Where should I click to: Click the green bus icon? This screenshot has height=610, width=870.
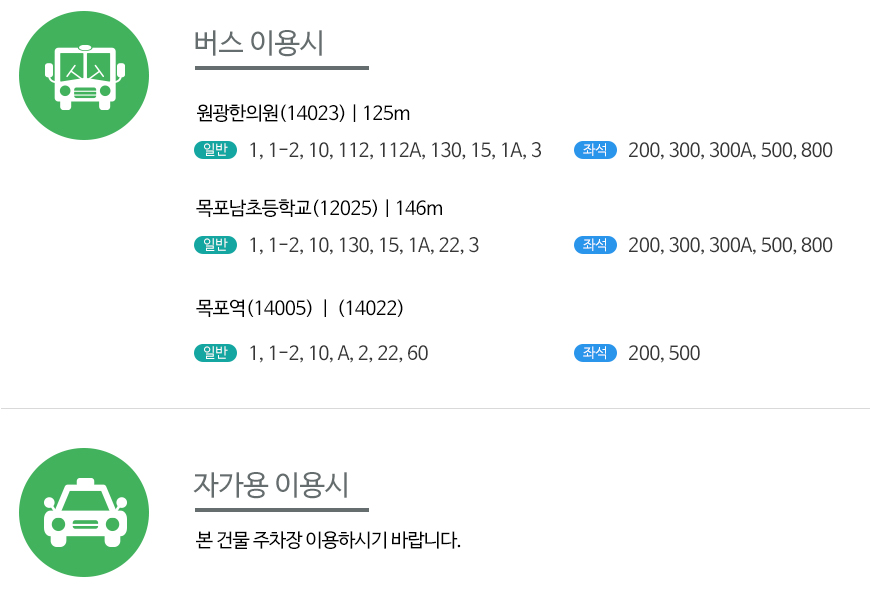coord(84,75)
